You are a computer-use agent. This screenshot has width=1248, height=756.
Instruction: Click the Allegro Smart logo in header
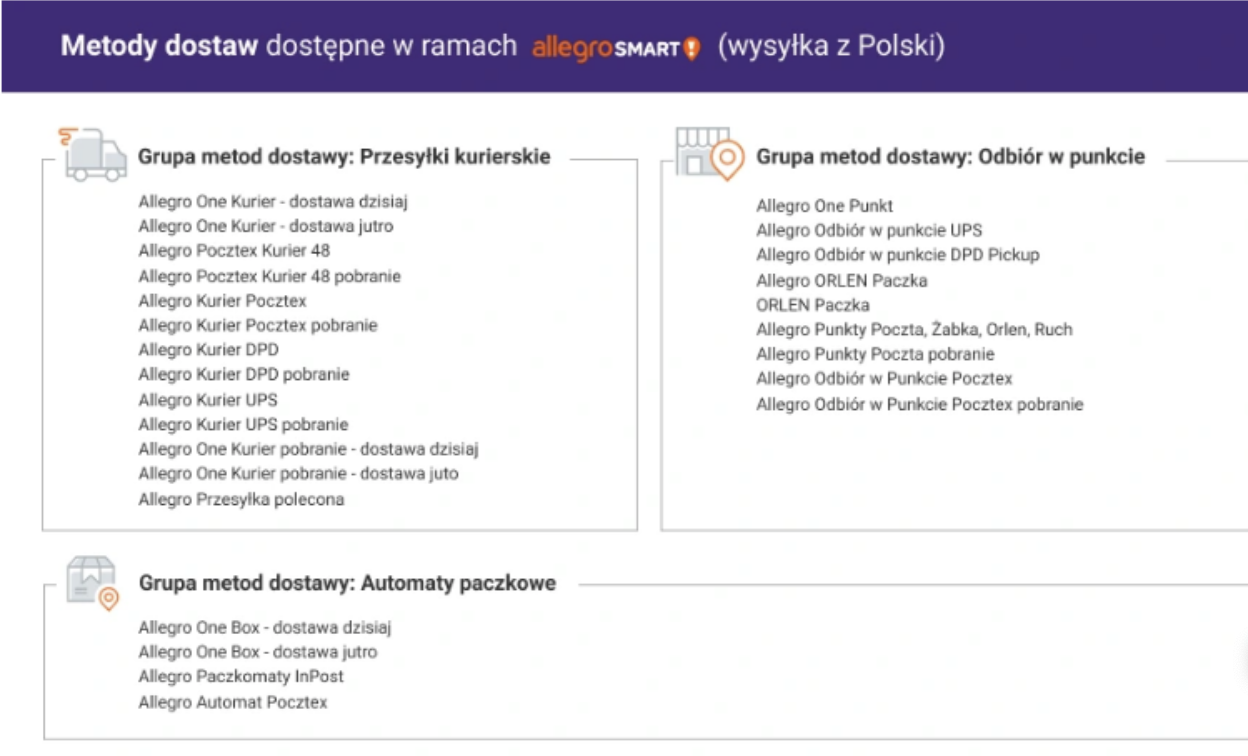[616, 48]
